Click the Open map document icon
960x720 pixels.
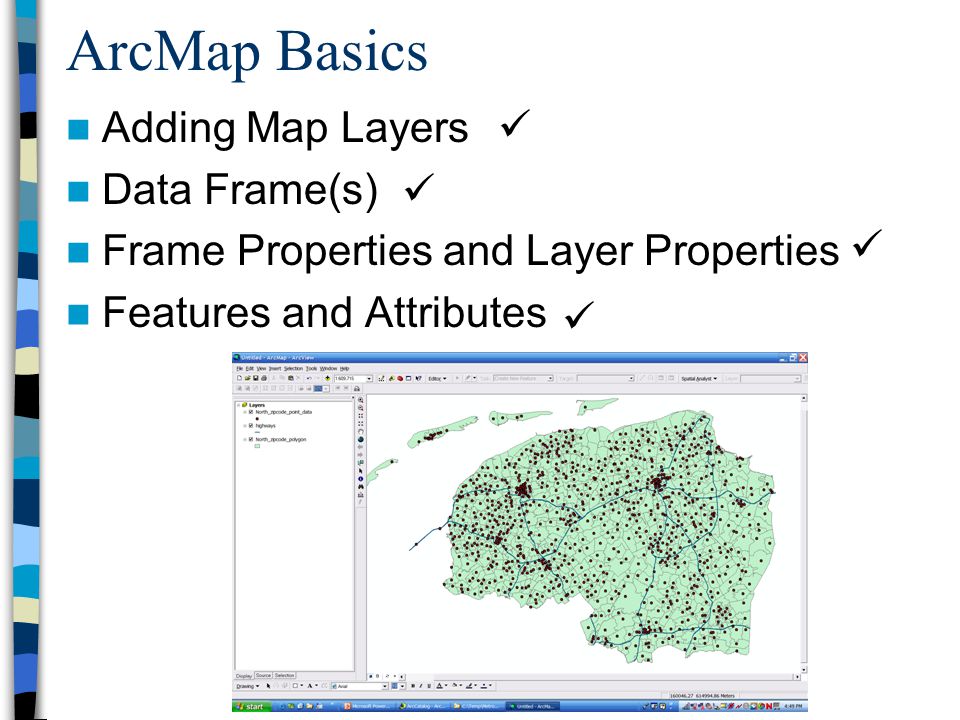[x=248, y=378]
